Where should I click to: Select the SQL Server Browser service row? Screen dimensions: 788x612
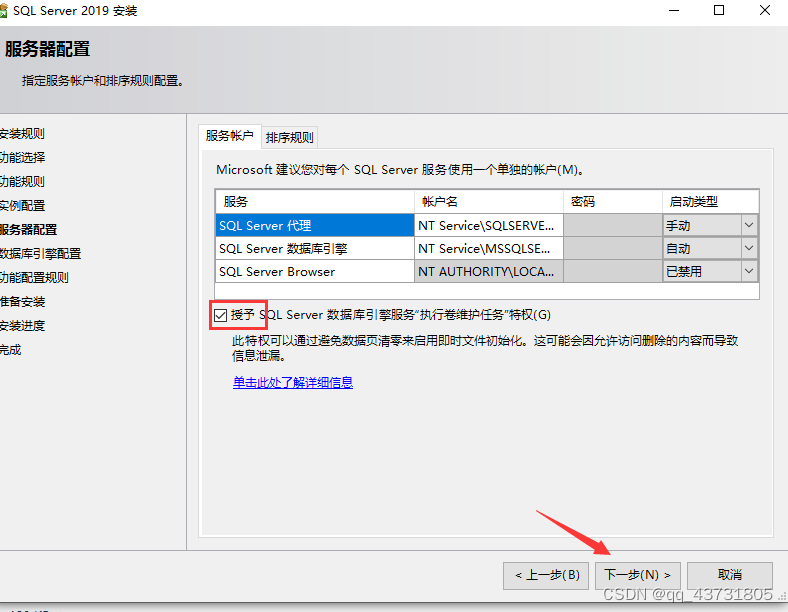pos(315,271)
